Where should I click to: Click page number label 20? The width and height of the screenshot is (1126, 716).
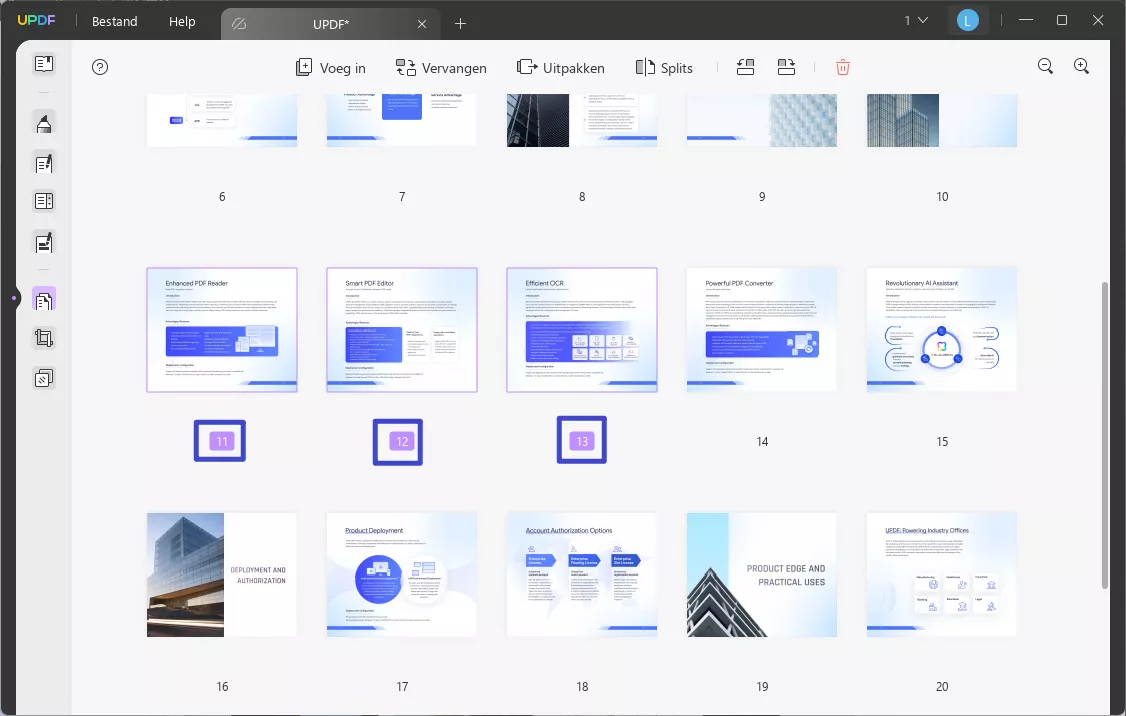[942, 687]
